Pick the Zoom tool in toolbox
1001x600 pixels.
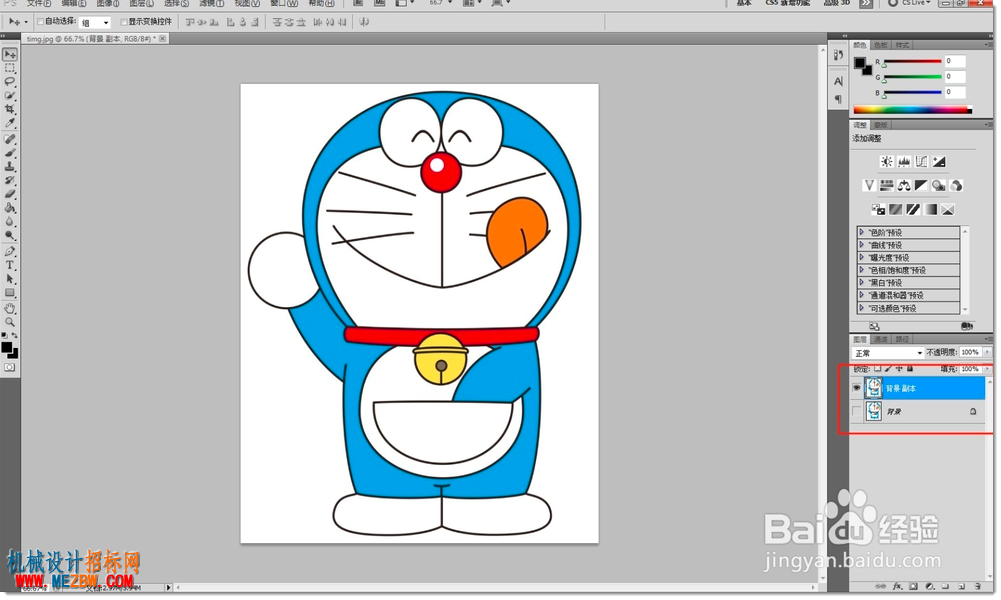10,322
